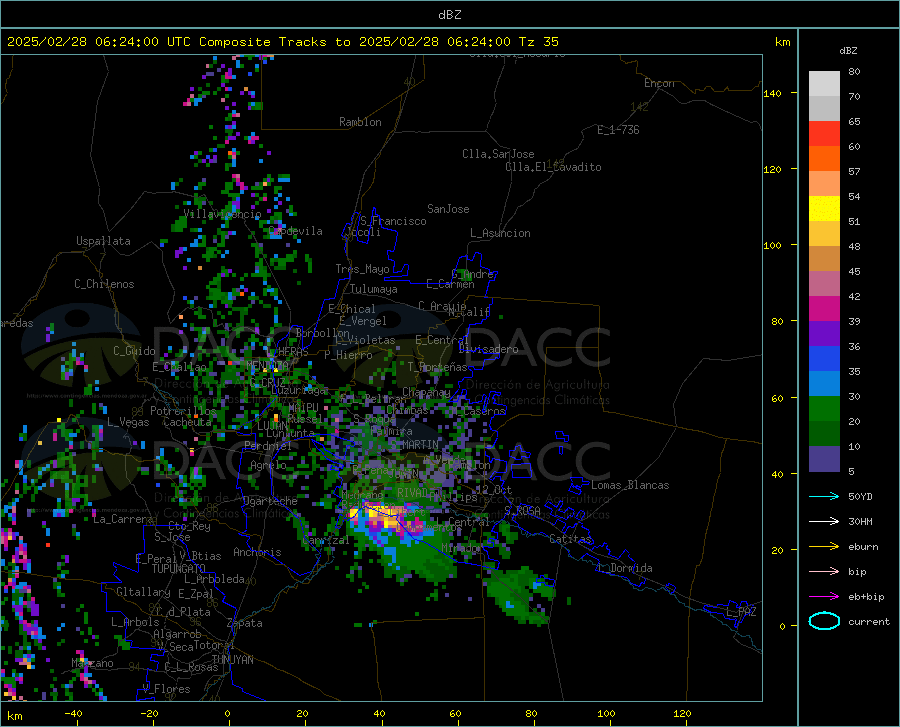Click the 'L_Vegas' map label

pos(128,422)
